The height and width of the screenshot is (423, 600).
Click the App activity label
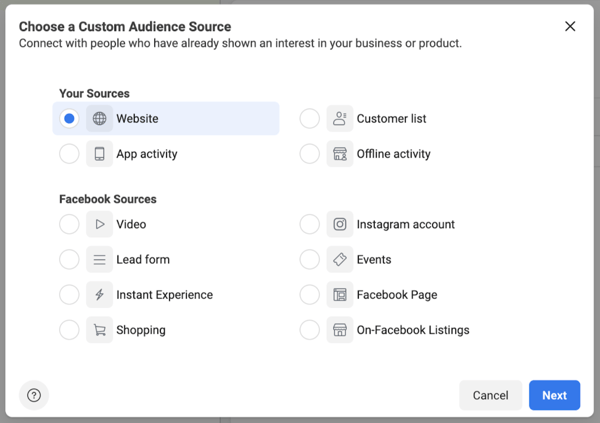point(147,154)
